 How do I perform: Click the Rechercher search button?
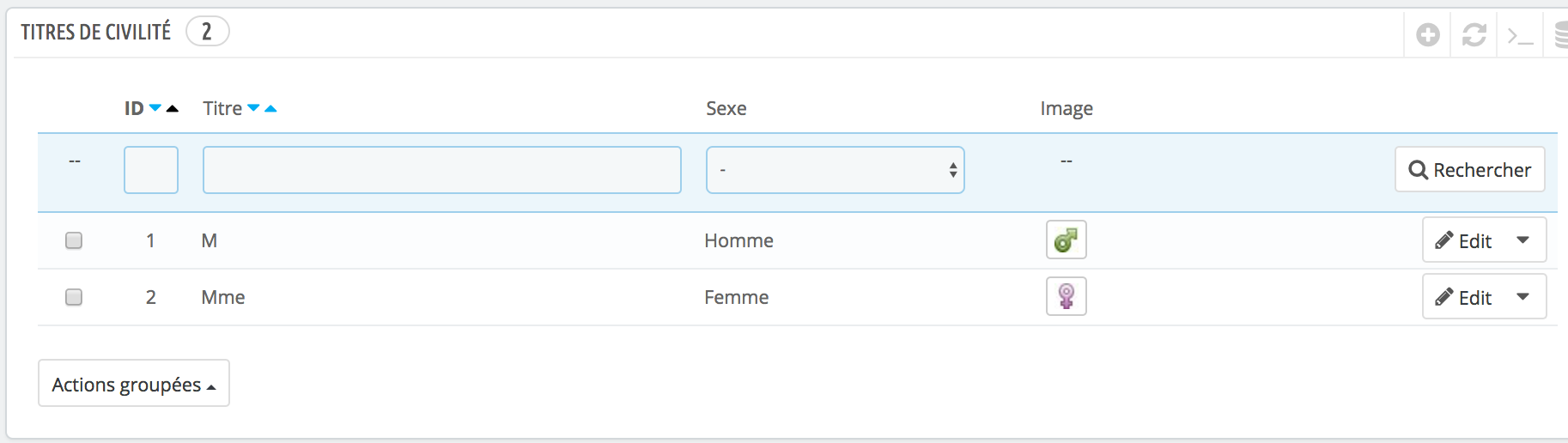tap(1470, 169)
